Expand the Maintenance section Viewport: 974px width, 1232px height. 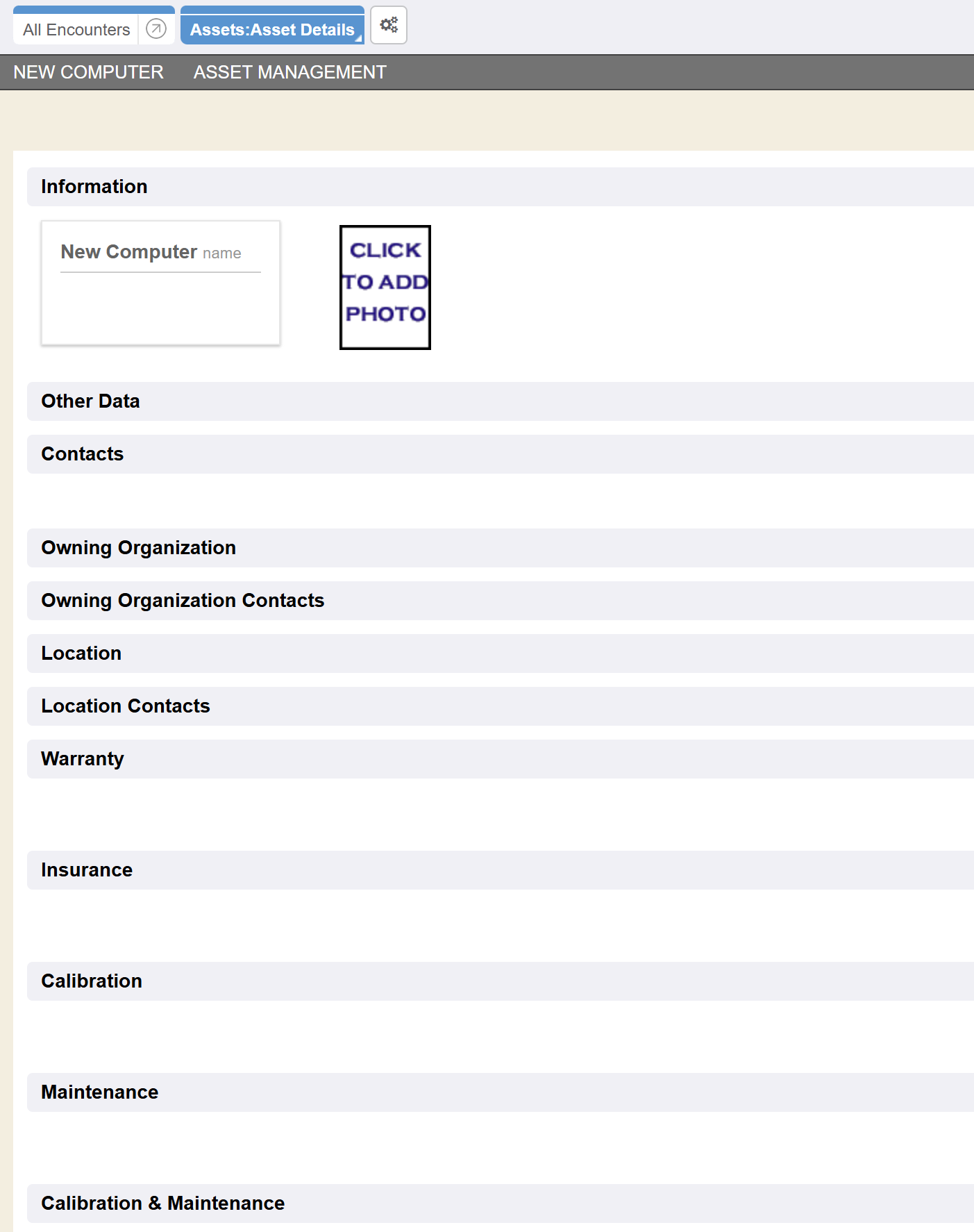click(99, 1092)
